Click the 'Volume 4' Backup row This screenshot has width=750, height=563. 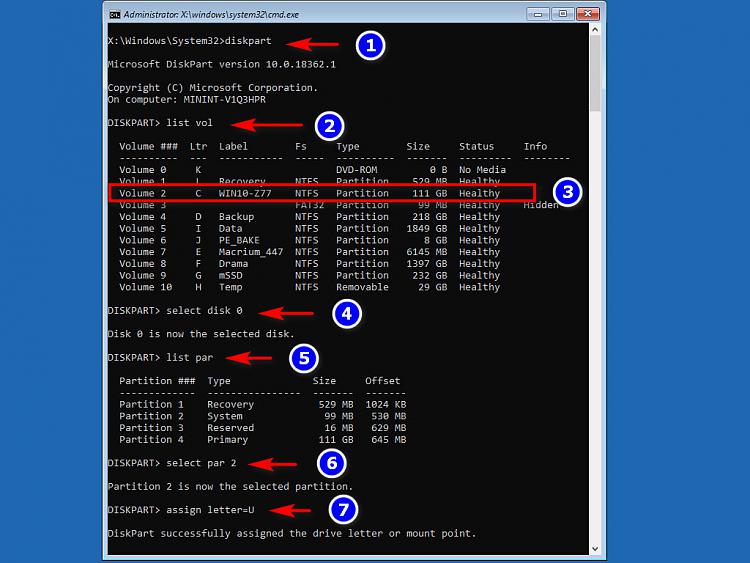click(309, 217)
